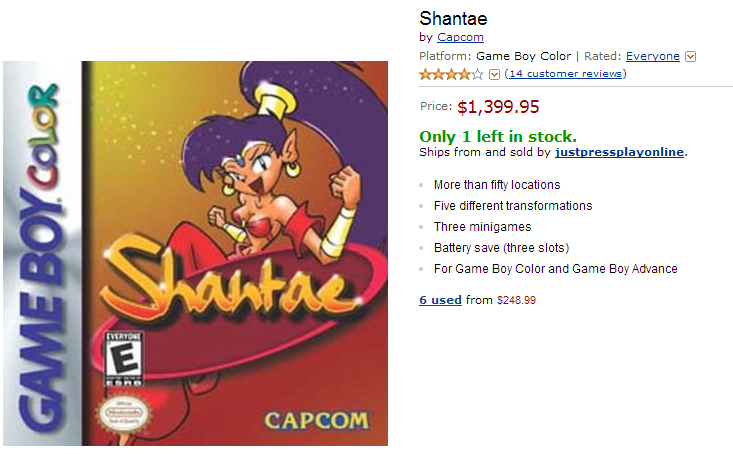Click the More than fifty locations bullet
The width and height of the screenshot is (733, 454).
pos(496,185)
